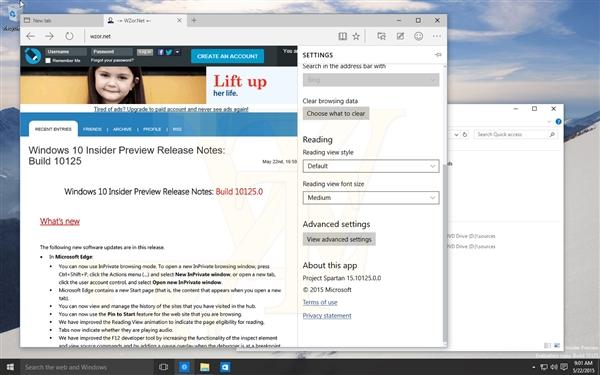Image resolution: width=600 pixels, height=375 pixels.
Task: Expand the File Explorer ribbon chevron
Action: pyautogui.click(x=549, y=122)
